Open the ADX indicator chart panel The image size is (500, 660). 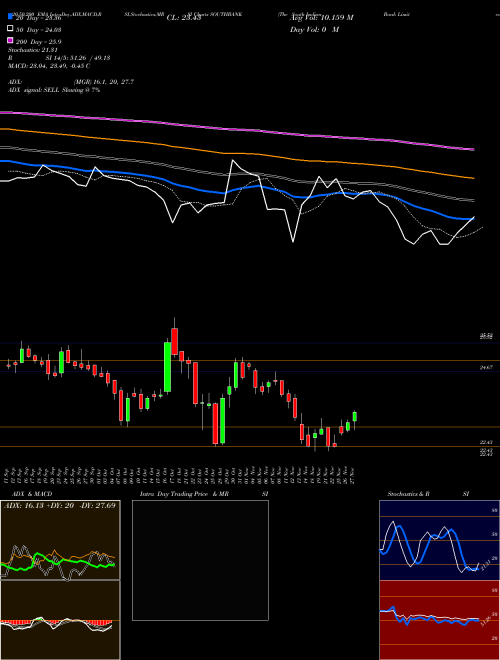[x=60, y=540]
